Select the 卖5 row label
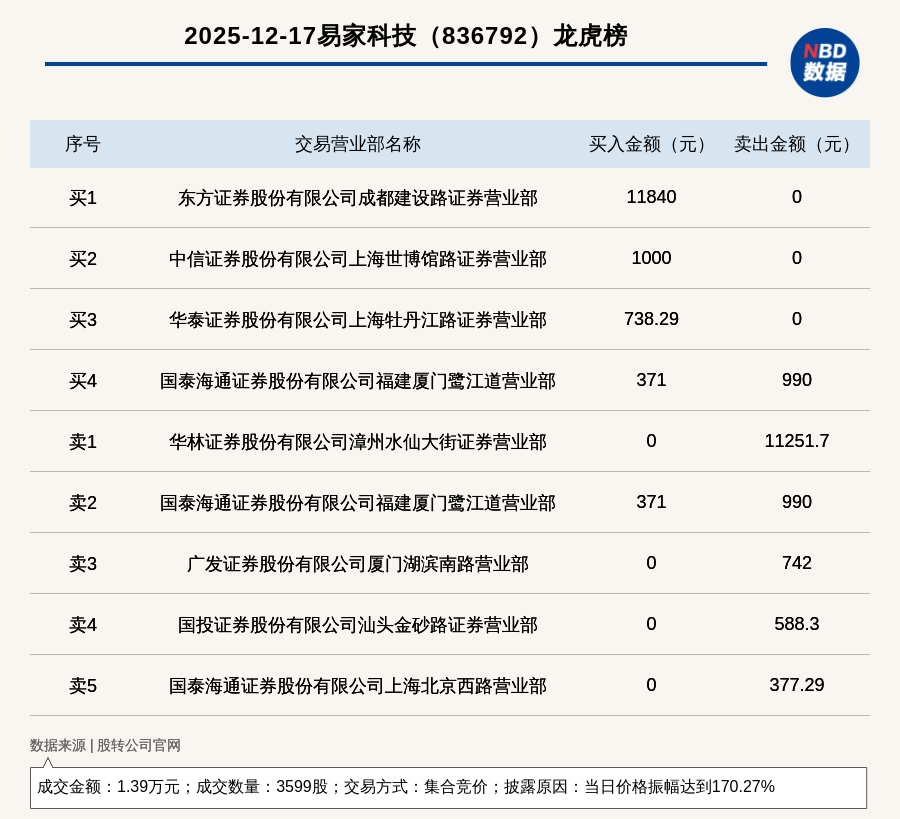 click(x=83, y=686)
